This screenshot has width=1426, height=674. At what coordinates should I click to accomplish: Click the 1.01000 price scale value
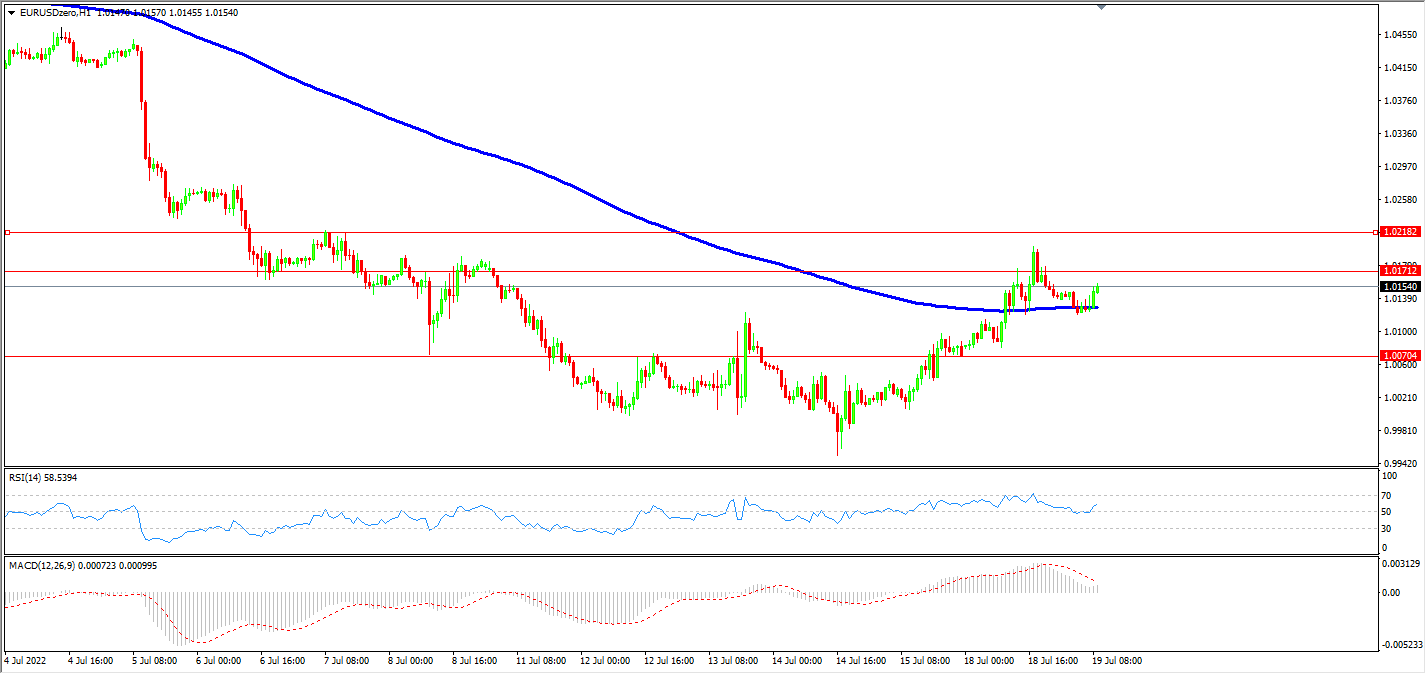[x=1400, y=332]
